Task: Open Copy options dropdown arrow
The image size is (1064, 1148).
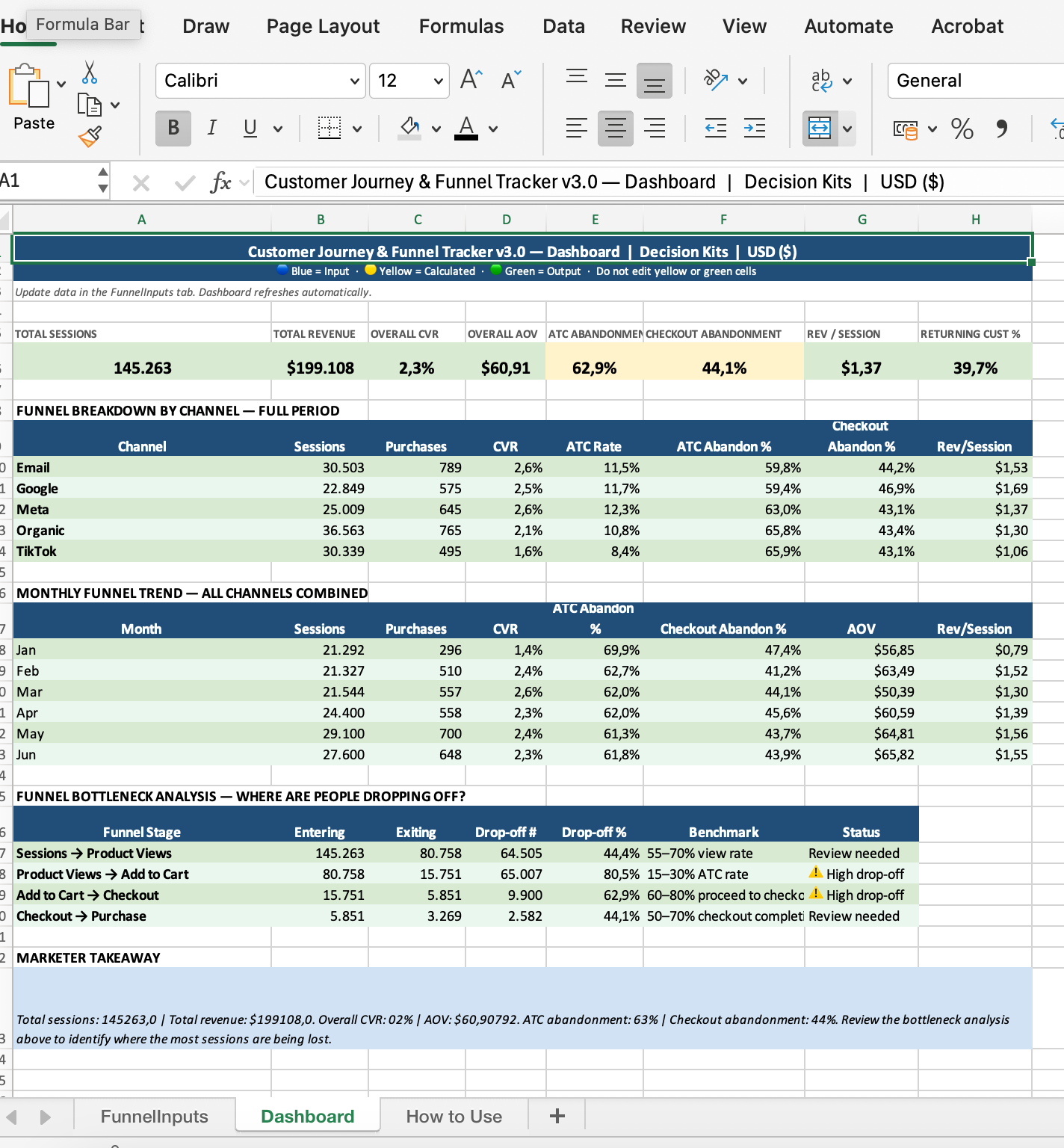Action: tap(115, 105)
